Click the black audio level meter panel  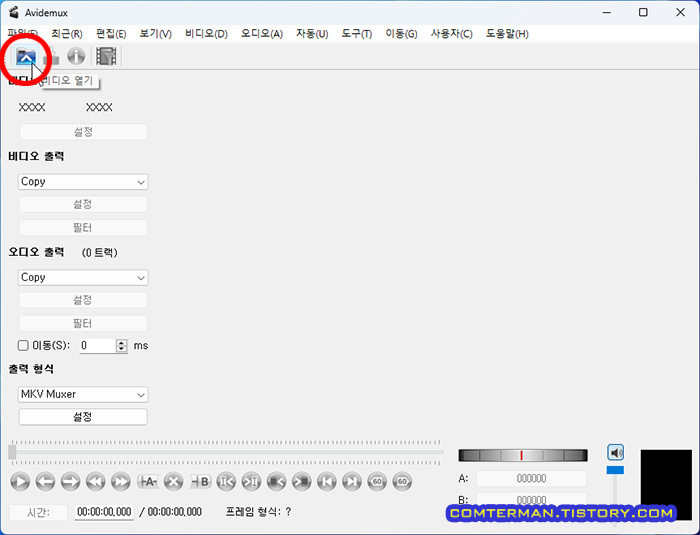pyautogui.click(x=666, y=485)
